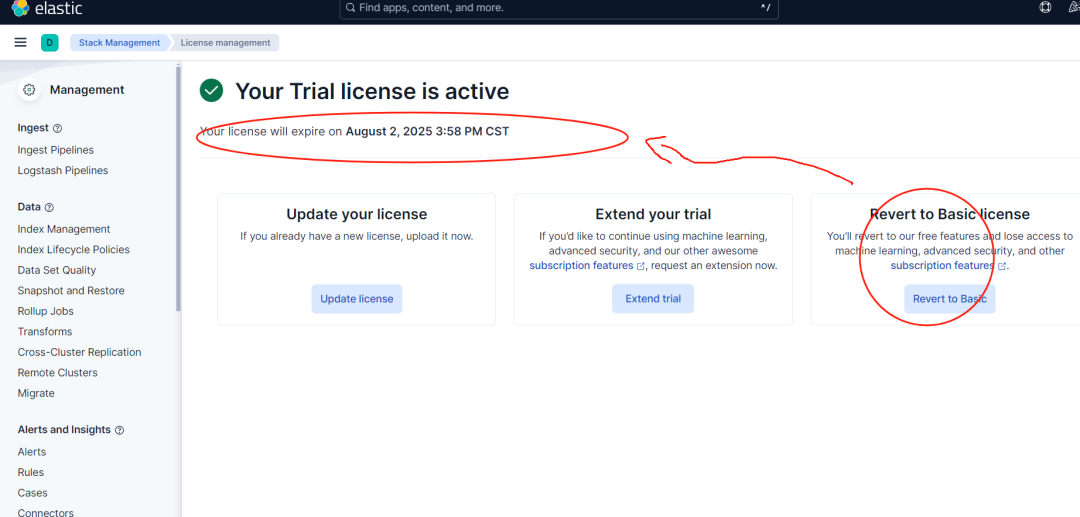Click the newsfeed icon at top right
This screenshot has width=1080, height=517.
coord(1074,8)
